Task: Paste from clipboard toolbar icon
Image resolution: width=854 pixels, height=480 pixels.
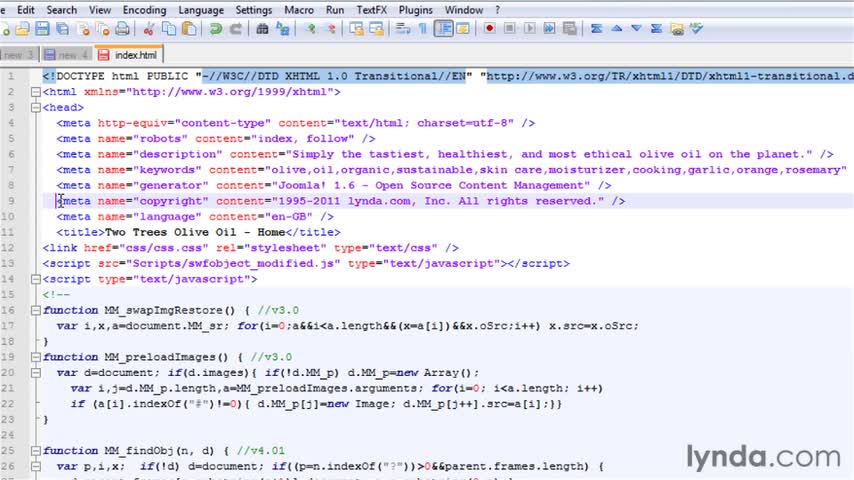Action: click(189, 29)
